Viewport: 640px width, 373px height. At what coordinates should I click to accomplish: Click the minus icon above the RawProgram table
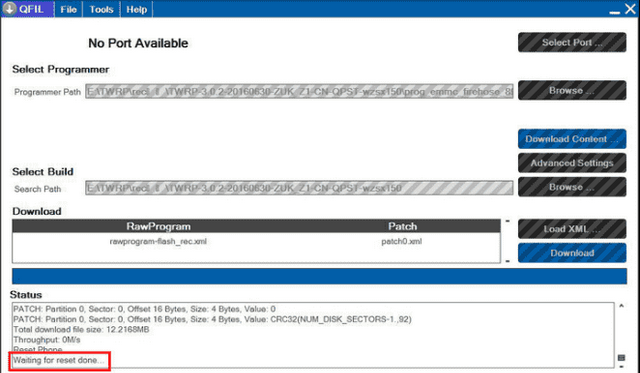[508, 221]
